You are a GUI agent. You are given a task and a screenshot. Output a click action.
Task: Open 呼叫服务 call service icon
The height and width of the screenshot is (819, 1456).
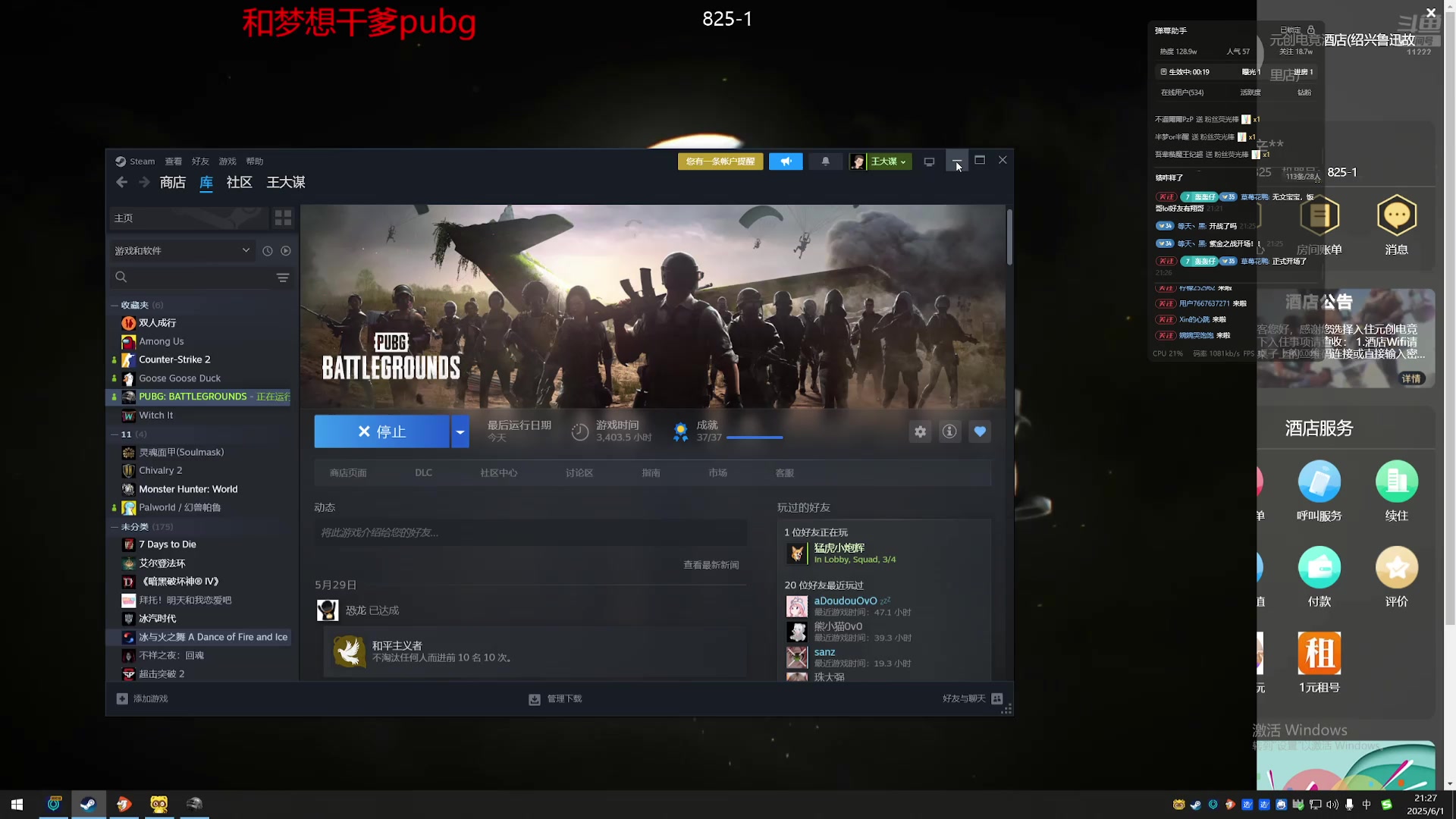tap(1319, 482)
